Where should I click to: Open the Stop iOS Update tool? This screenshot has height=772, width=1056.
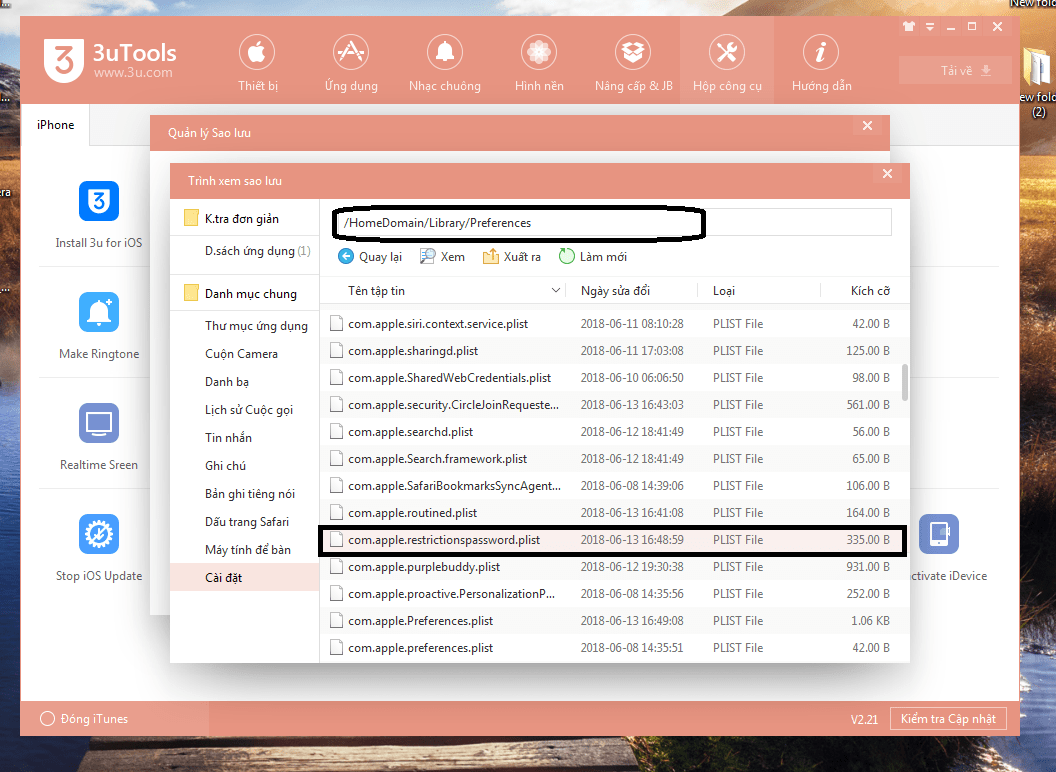[99, 548]
